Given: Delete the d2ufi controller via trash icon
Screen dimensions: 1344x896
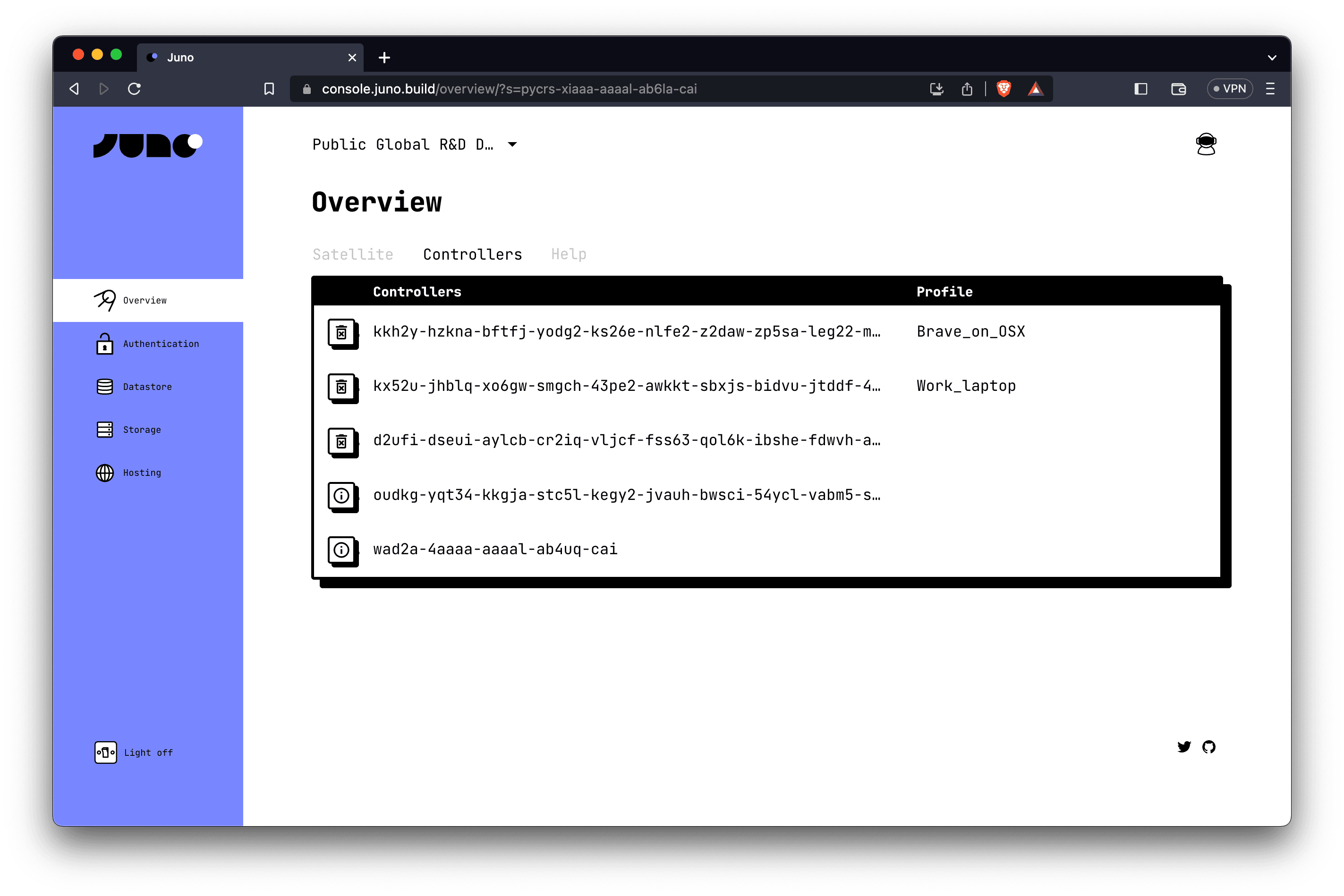Looking at the screenshot, I should [341, 441].
